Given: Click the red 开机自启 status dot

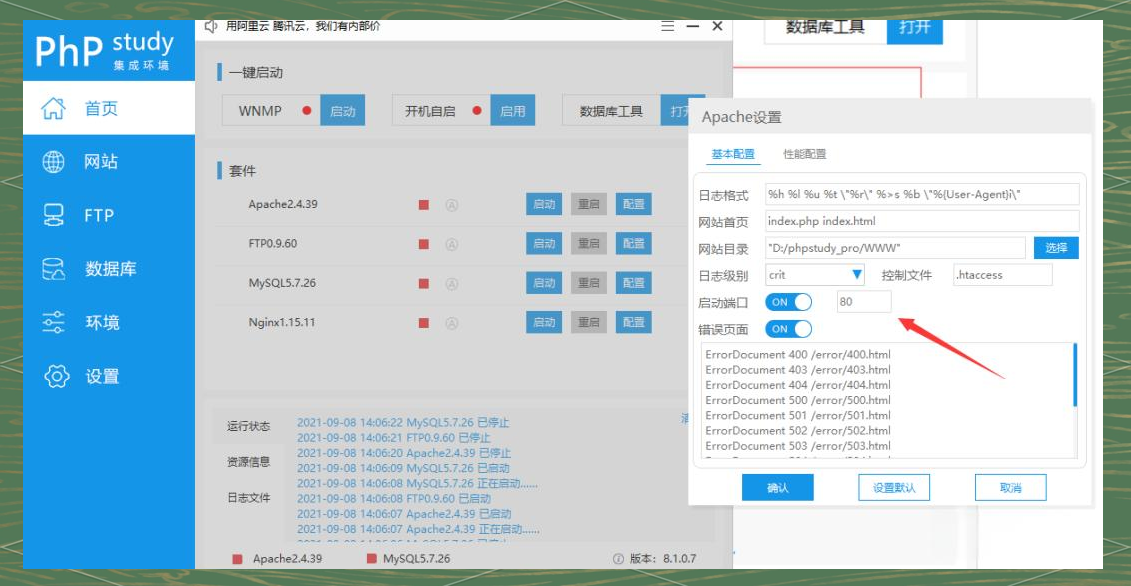Looking at the screenshot, I should 477,111.
